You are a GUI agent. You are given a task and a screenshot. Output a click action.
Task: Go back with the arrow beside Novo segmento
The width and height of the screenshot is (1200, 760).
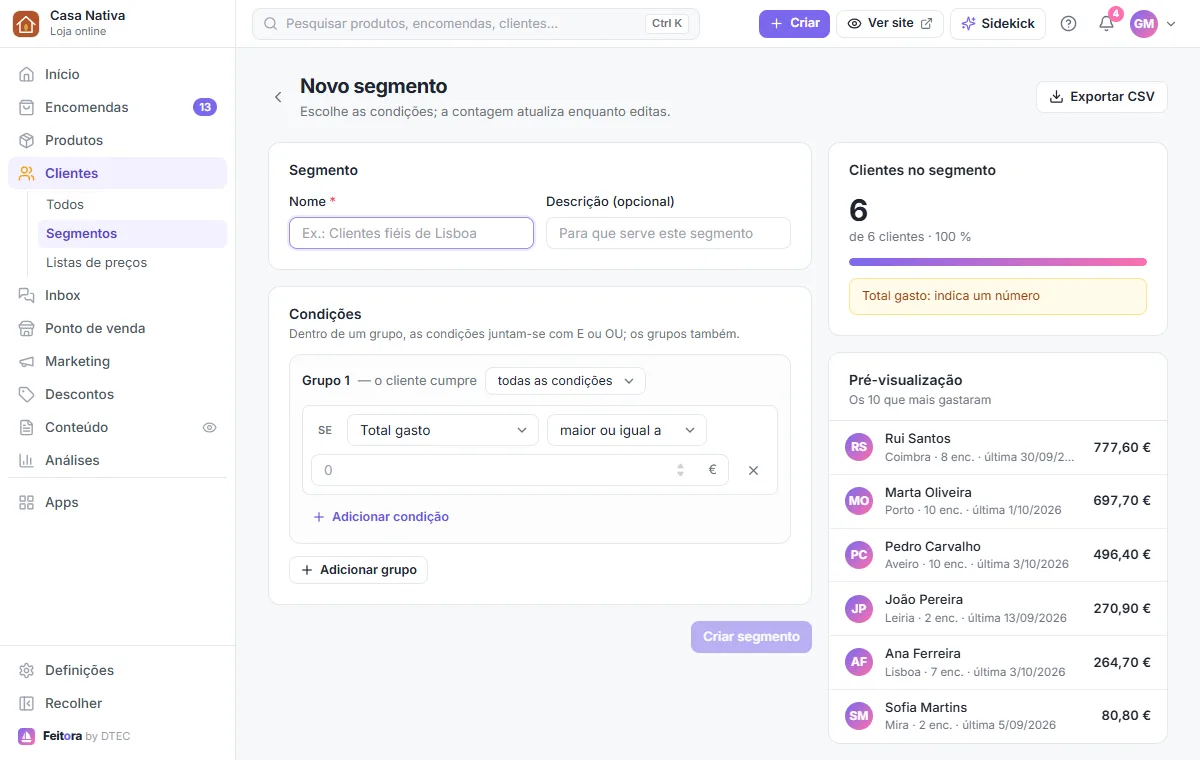[x=278, y=97]
